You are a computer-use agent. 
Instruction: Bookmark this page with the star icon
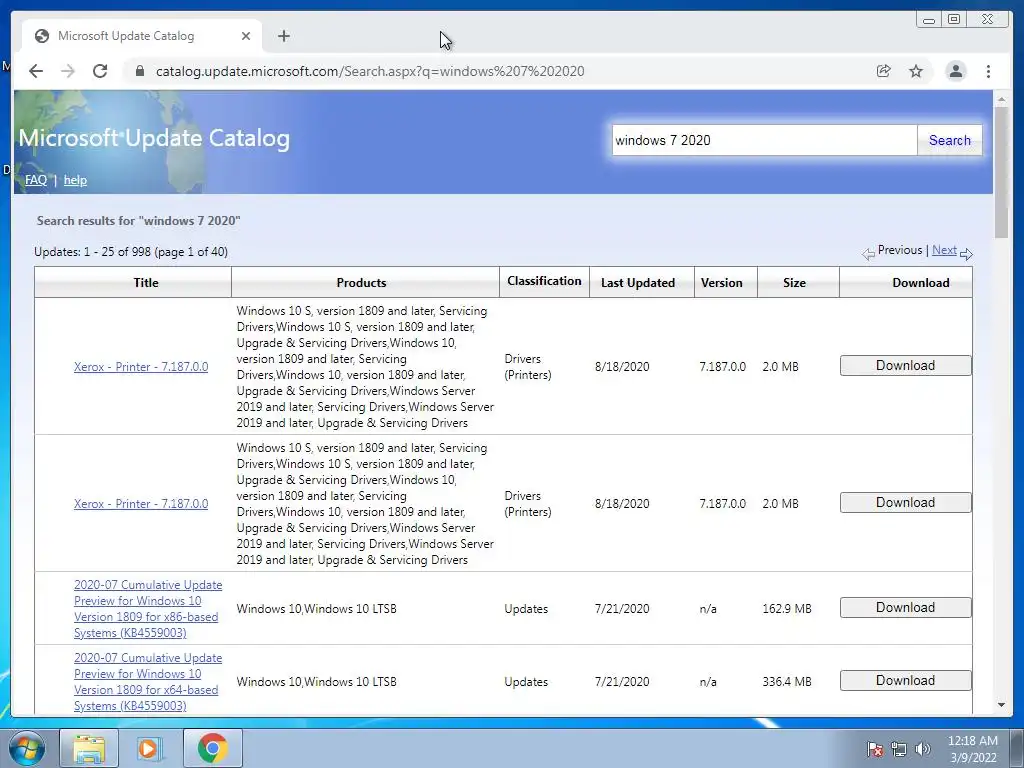coord(916,71)
